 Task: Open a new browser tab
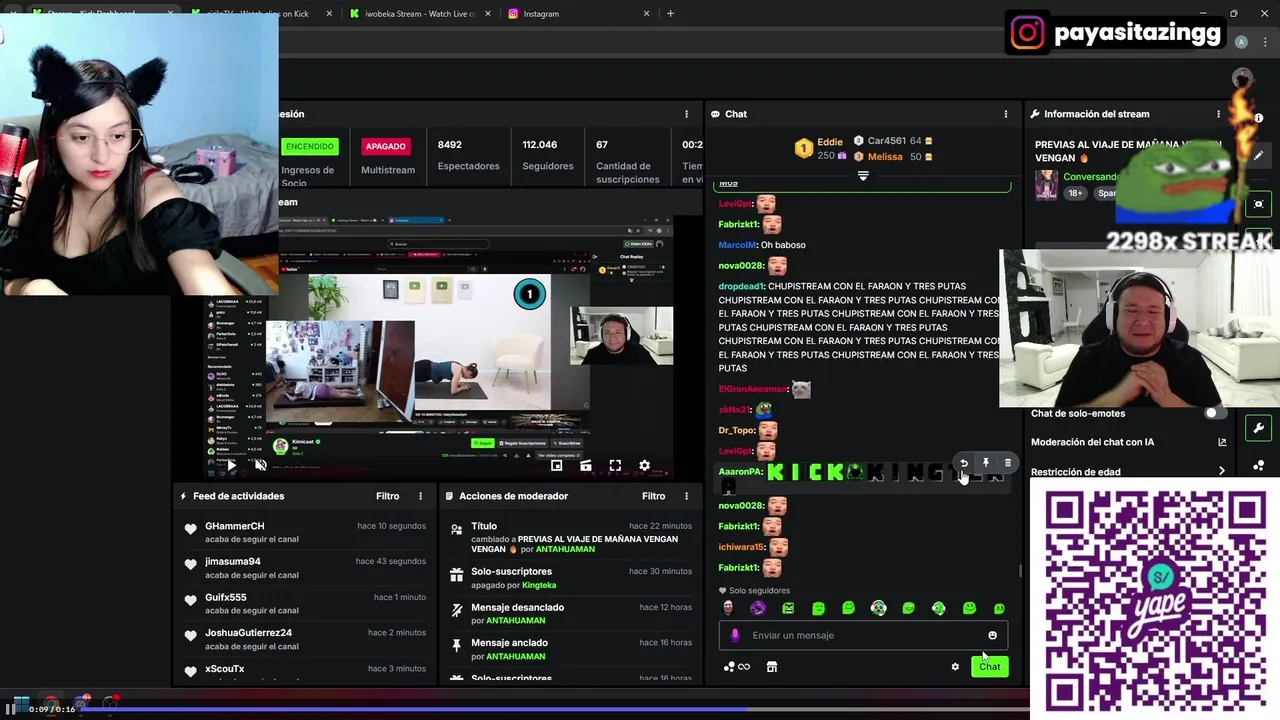[670, 14]
